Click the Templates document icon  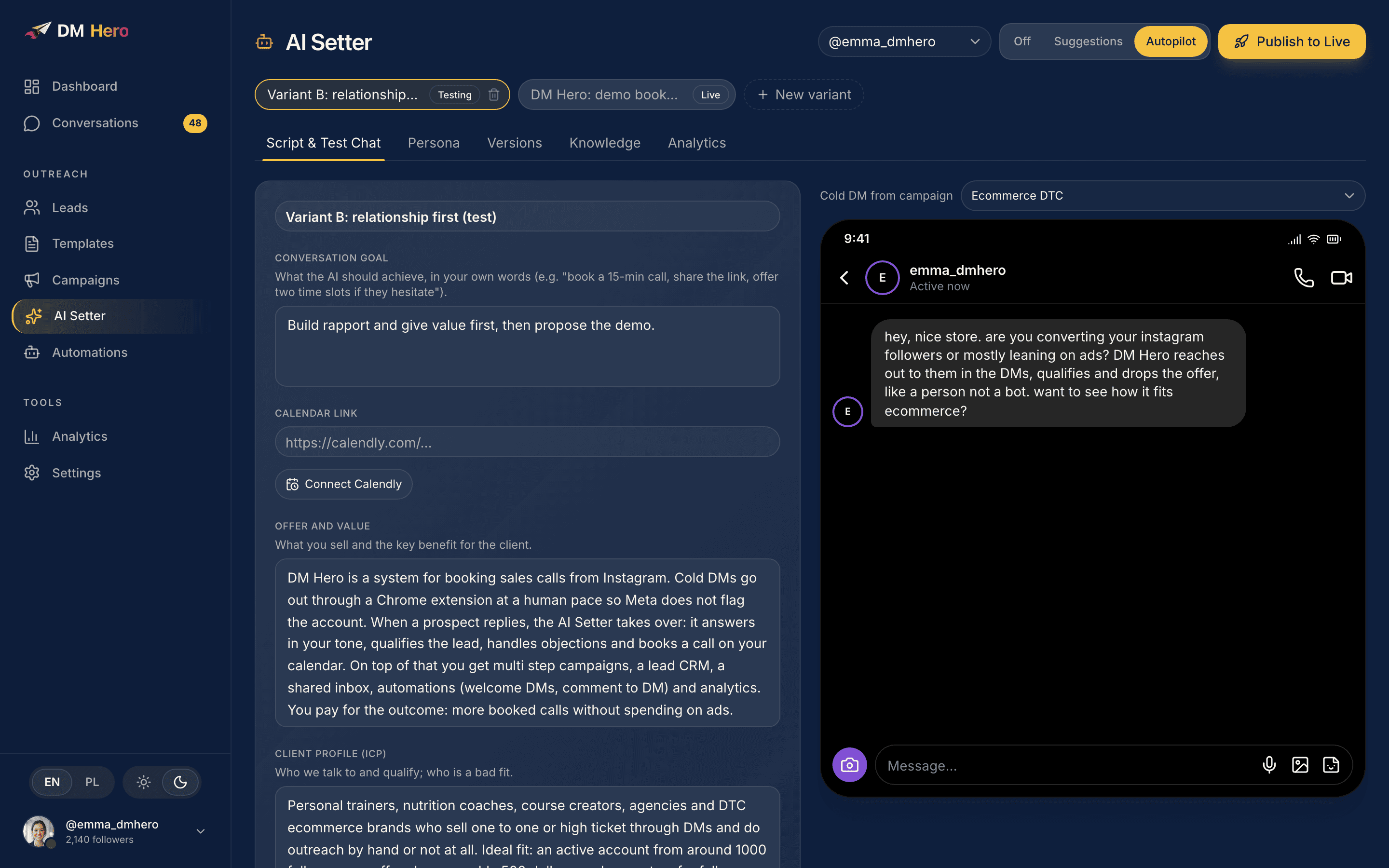(31, 244)
